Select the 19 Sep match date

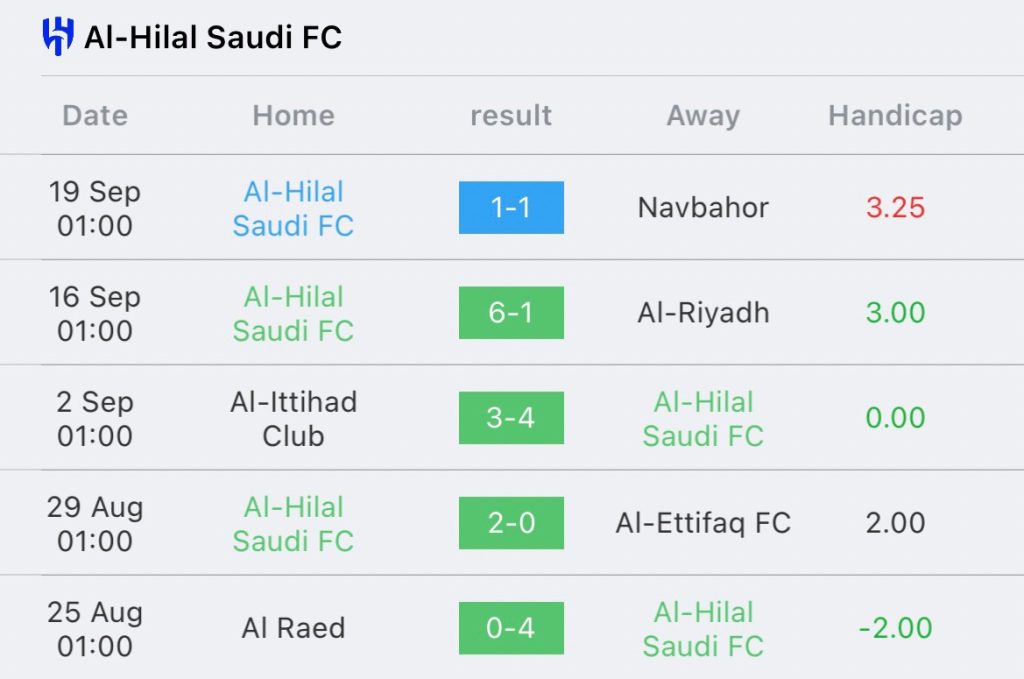(x=95, y=208)
